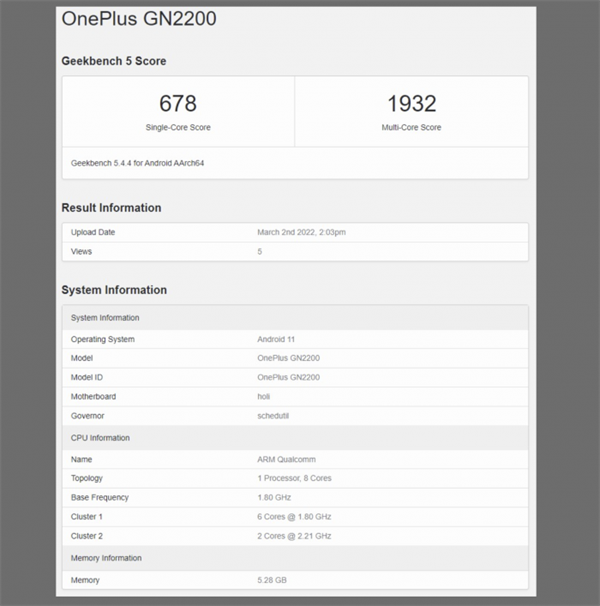Click the Geekbench 5 Score heading
600x606 pixels.
pyautogui.click(x=114, y=61)
